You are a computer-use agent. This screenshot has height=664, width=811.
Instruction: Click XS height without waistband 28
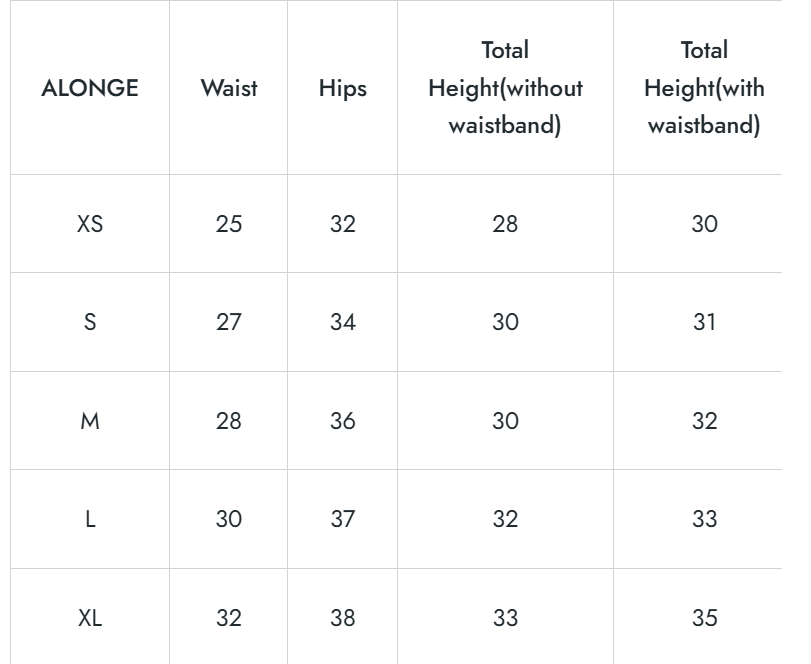click(x=505, y=224)
